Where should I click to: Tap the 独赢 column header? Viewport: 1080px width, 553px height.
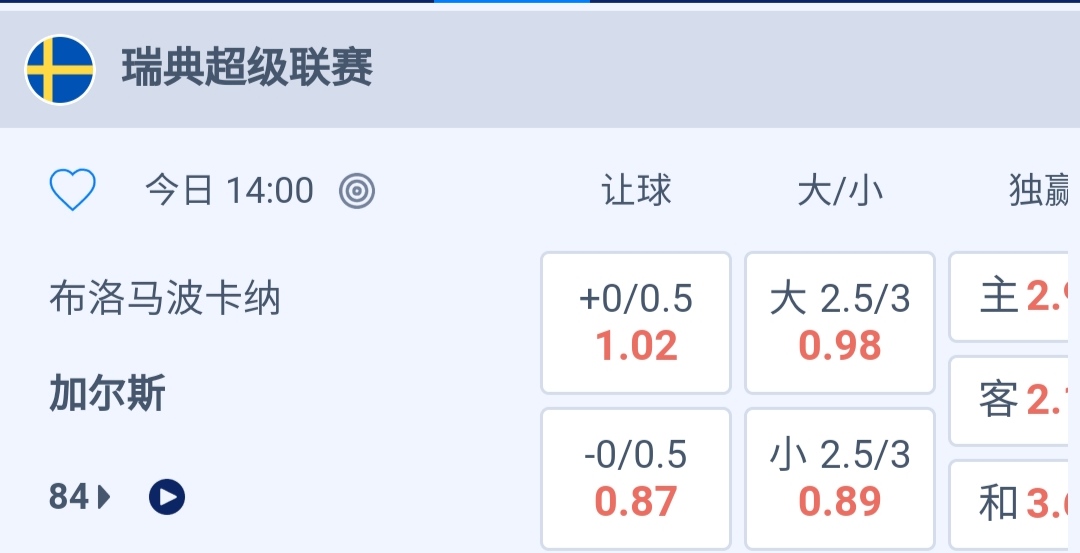tap(1040, 190)
